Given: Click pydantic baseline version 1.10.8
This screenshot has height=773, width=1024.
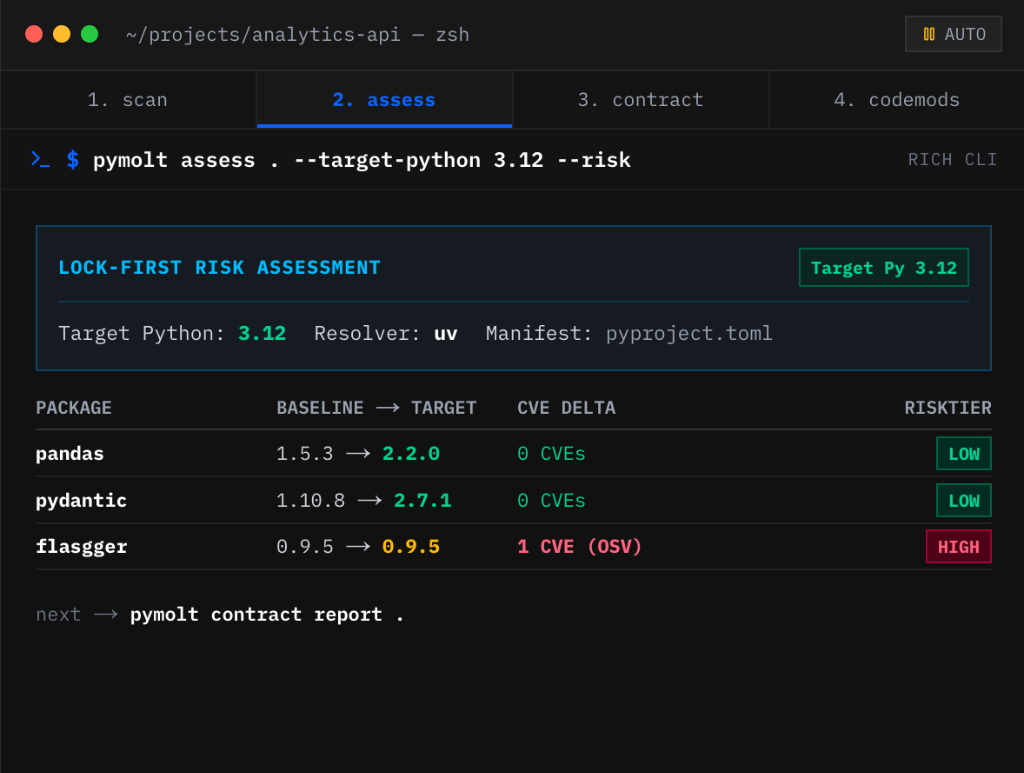Looking at the screenshot, I should [x=311, y=501].
